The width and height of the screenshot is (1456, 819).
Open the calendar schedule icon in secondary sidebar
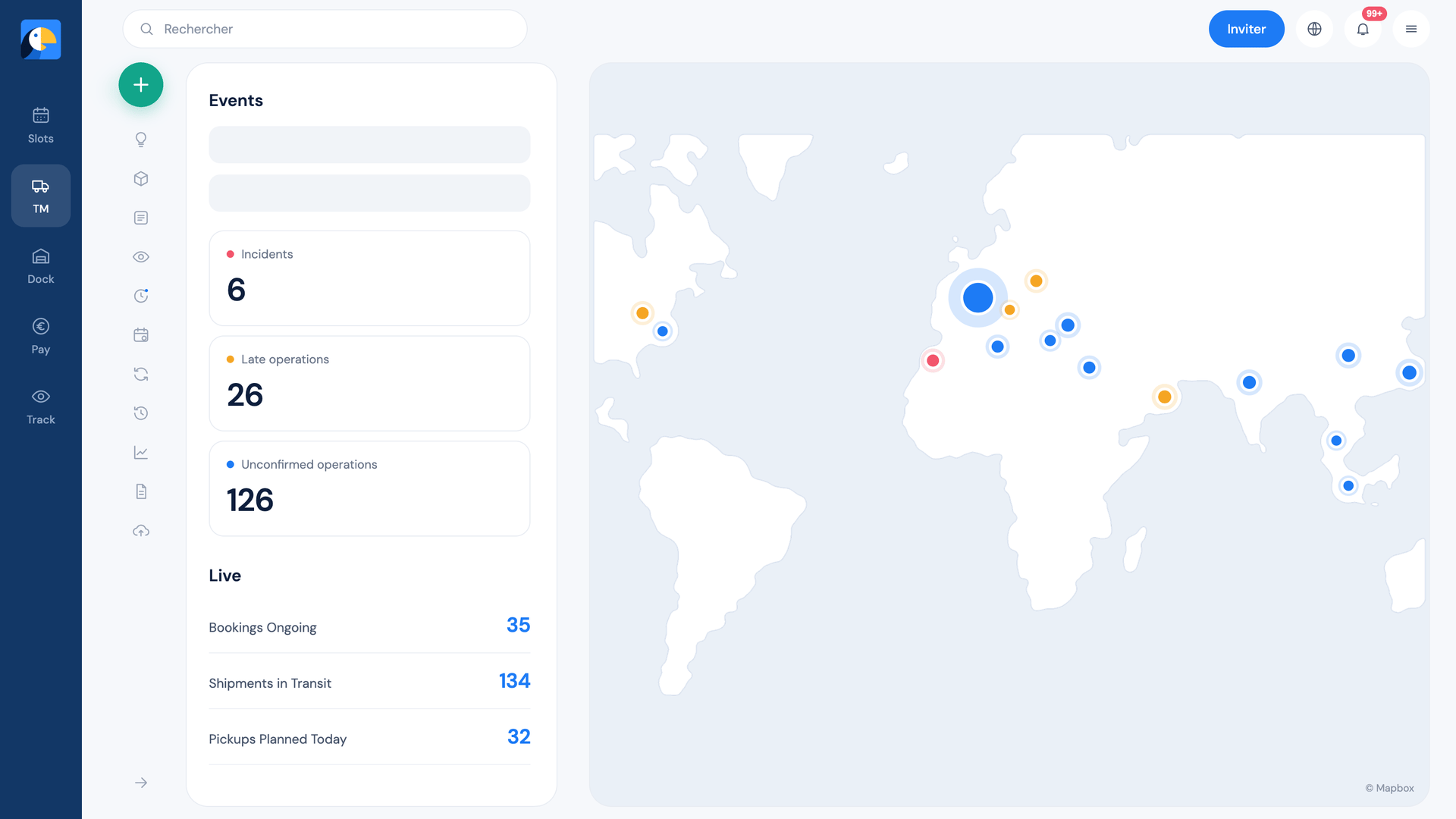(x=141, y=335)
